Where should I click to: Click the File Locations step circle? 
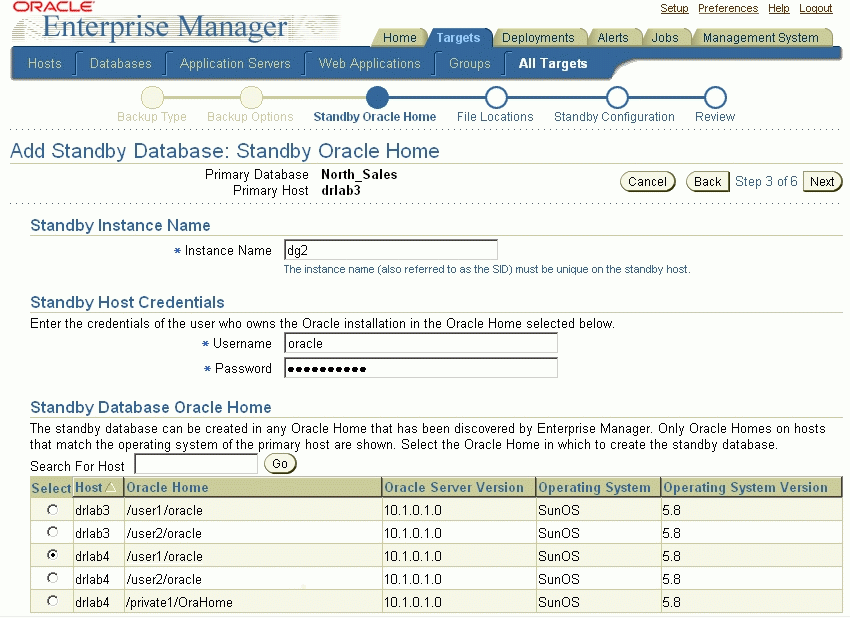point(495,97)
